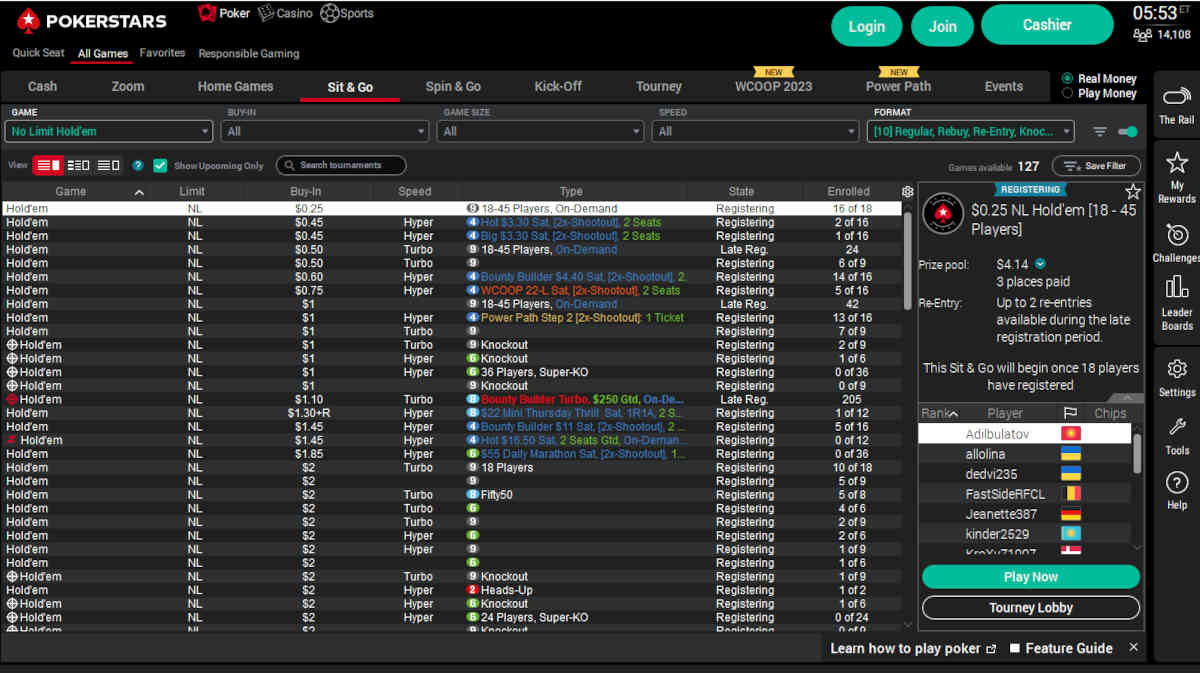Click the Kyrgyzstan flag beside Adilbulatov
This screenshot has height=673, width=1200.
point(1070,435)
